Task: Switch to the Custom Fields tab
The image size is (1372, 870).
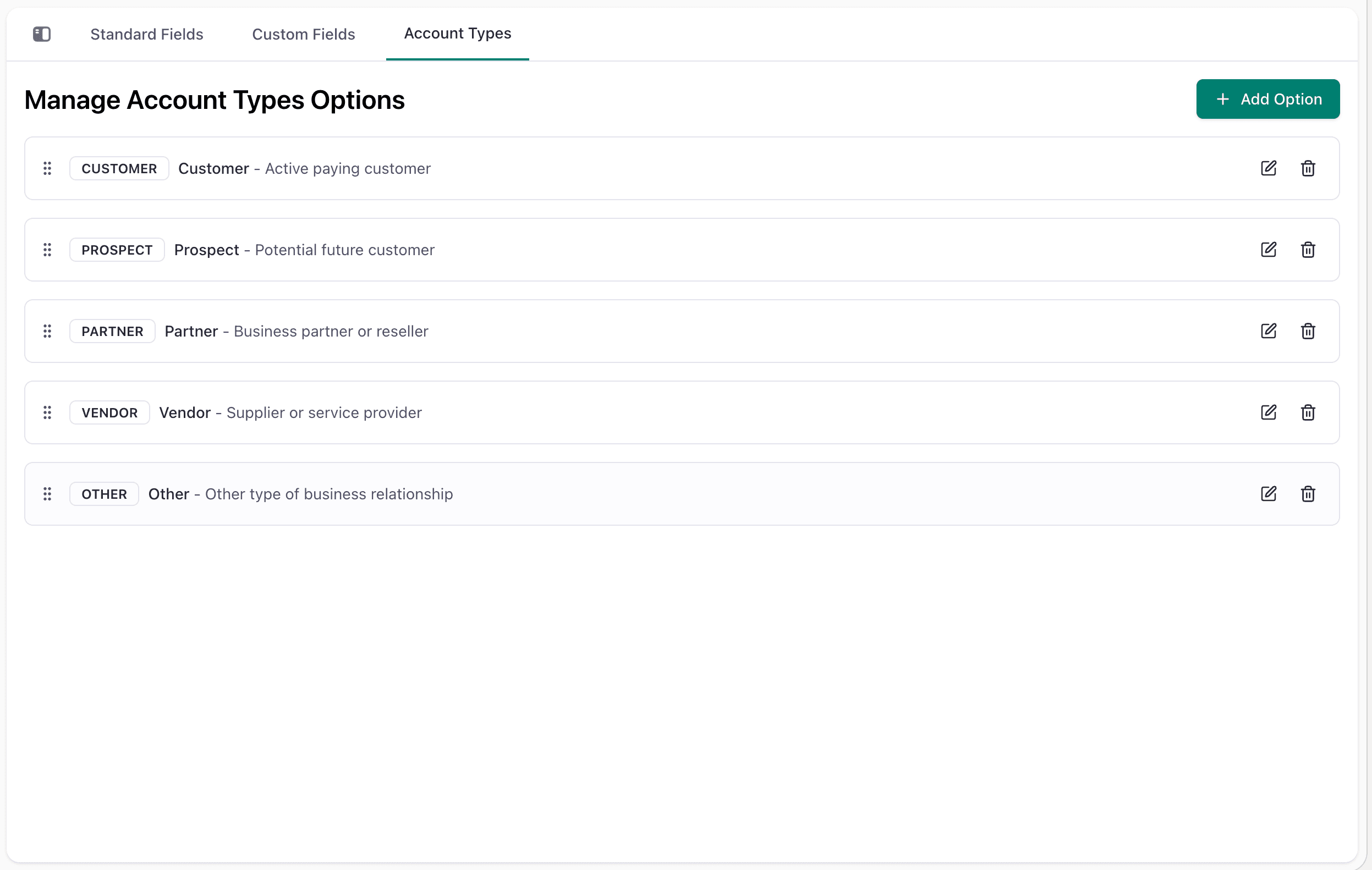Action: [303, 34]
